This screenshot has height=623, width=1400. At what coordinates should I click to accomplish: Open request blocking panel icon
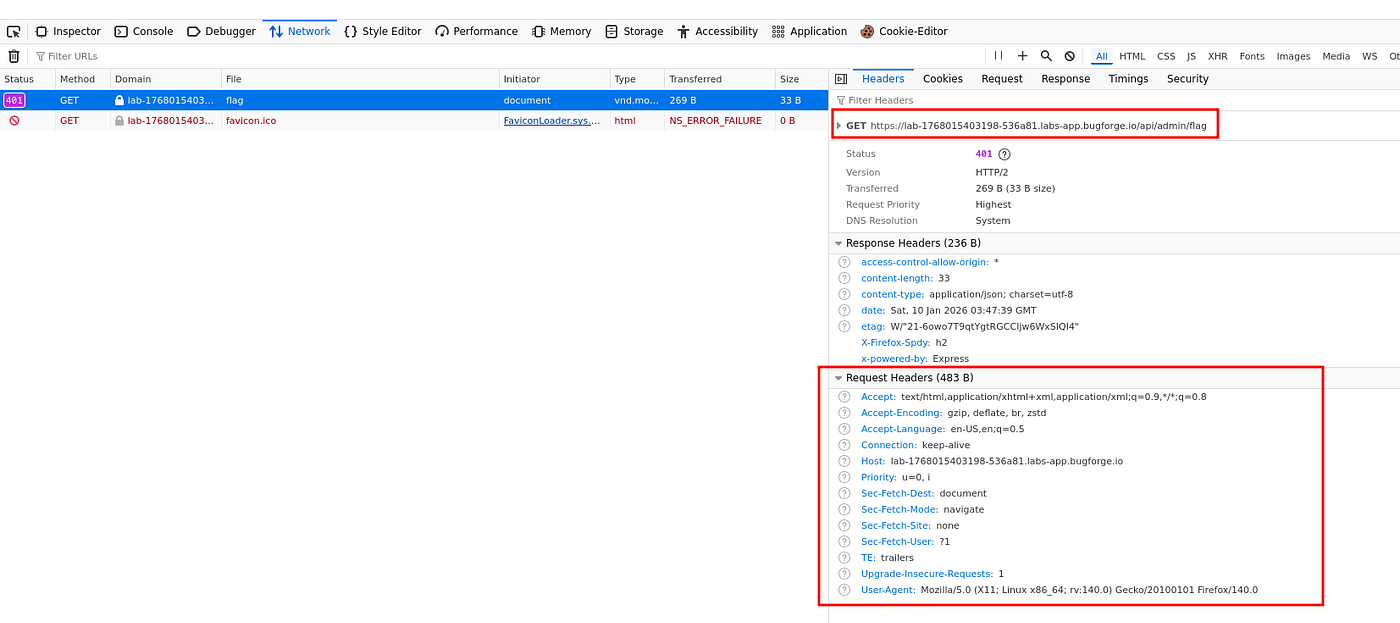pos(1070,56)
